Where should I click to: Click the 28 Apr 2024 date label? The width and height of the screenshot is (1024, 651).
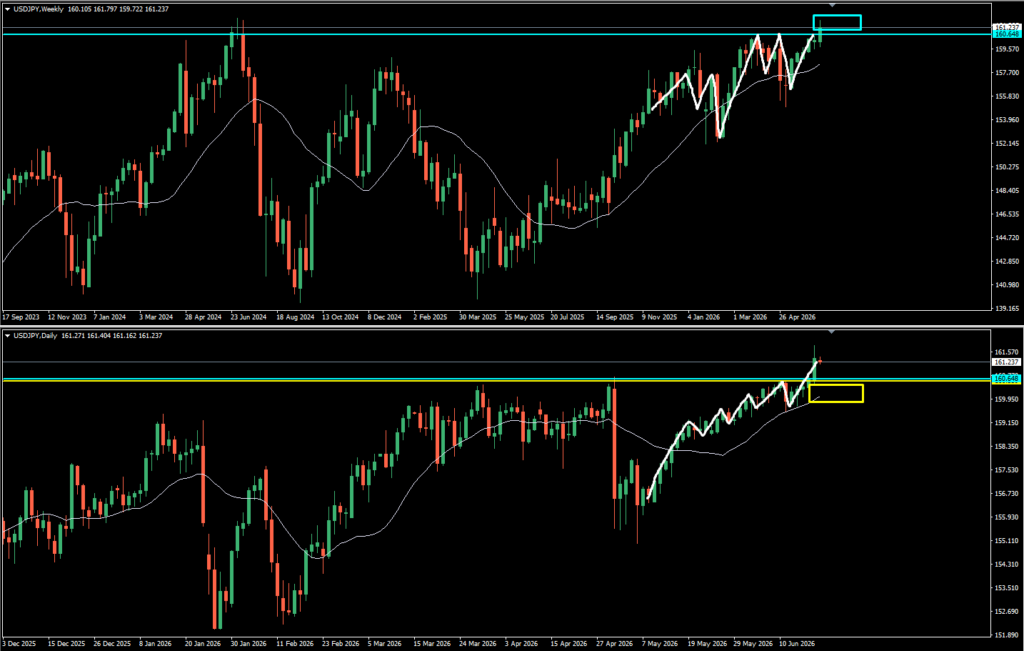click(x=203, y=317)
